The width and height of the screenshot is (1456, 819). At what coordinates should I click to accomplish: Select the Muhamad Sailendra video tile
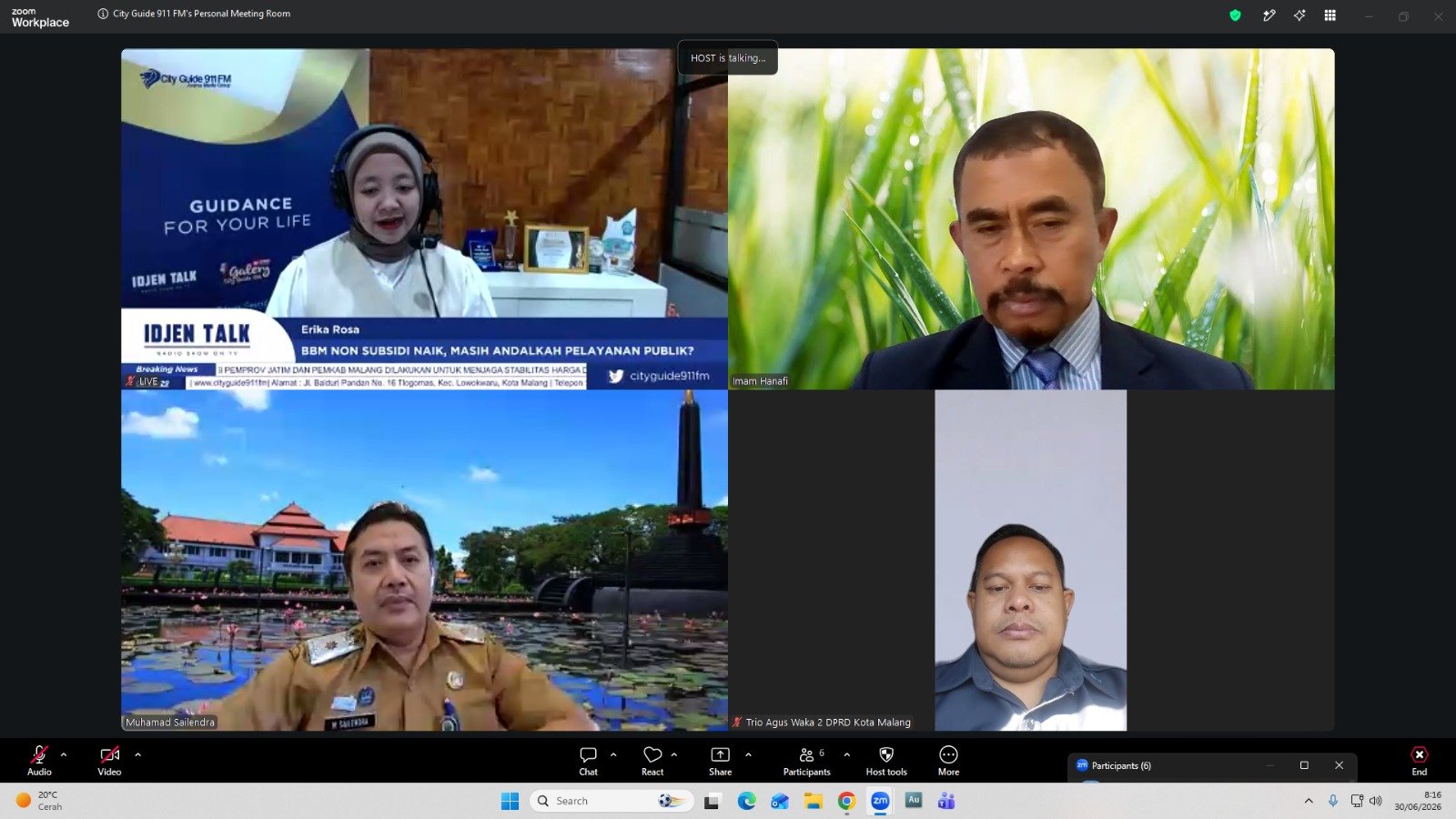tap(424, 561)
